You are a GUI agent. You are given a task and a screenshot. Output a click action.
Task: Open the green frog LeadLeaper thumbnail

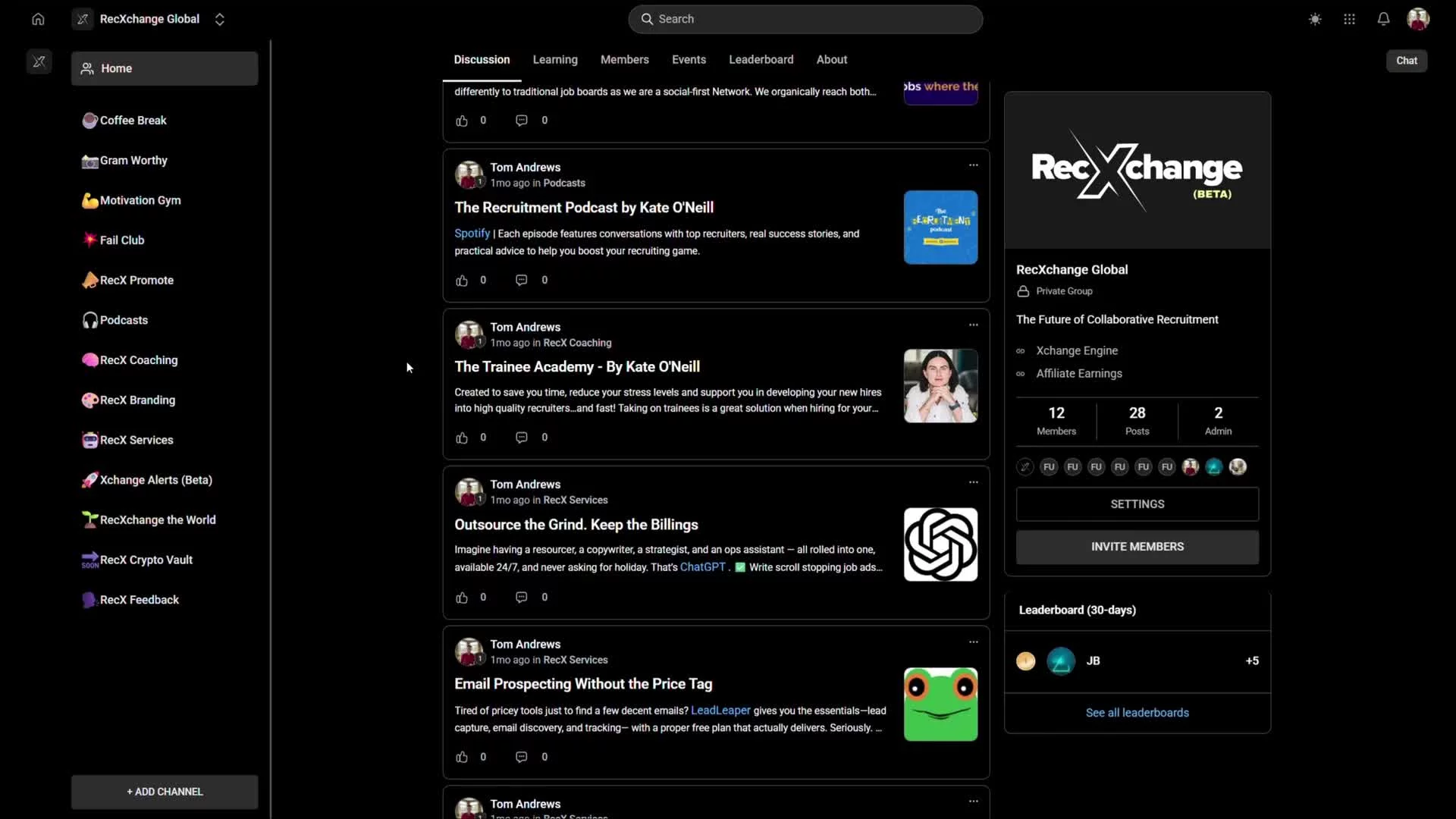940,704
